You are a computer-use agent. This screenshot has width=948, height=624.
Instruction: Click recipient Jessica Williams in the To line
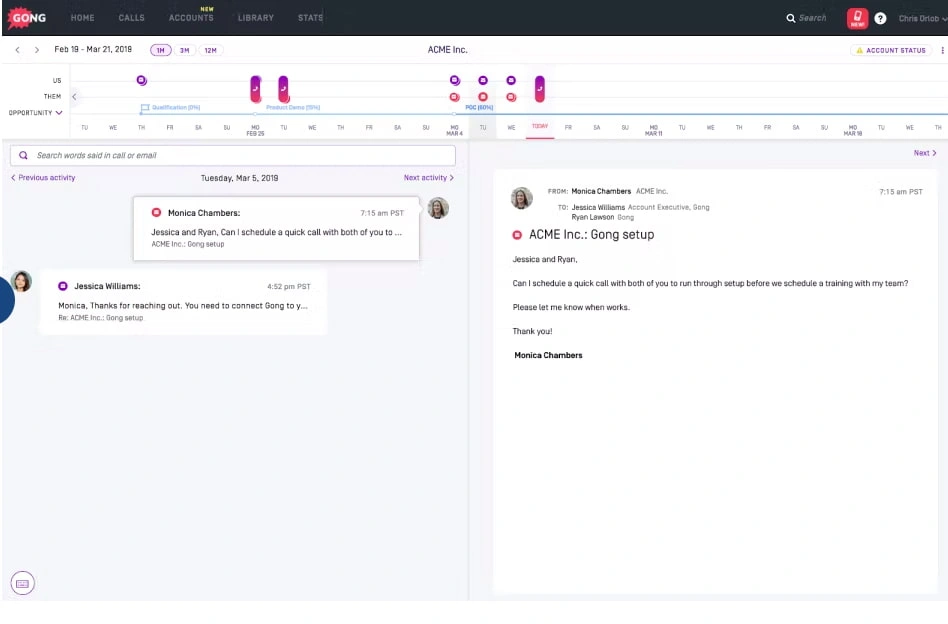pyautogui.click(x=599, y=207)
